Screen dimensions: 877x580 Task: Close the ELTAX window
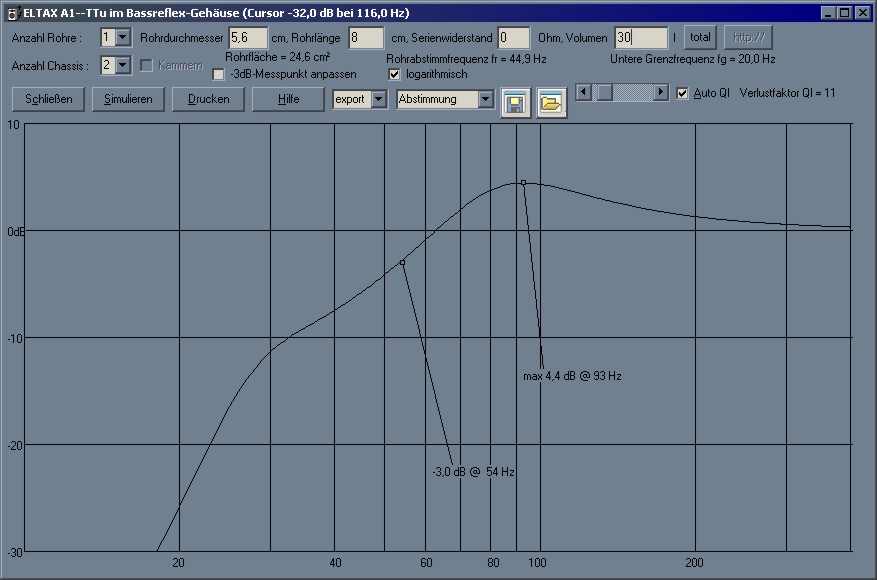863,12
